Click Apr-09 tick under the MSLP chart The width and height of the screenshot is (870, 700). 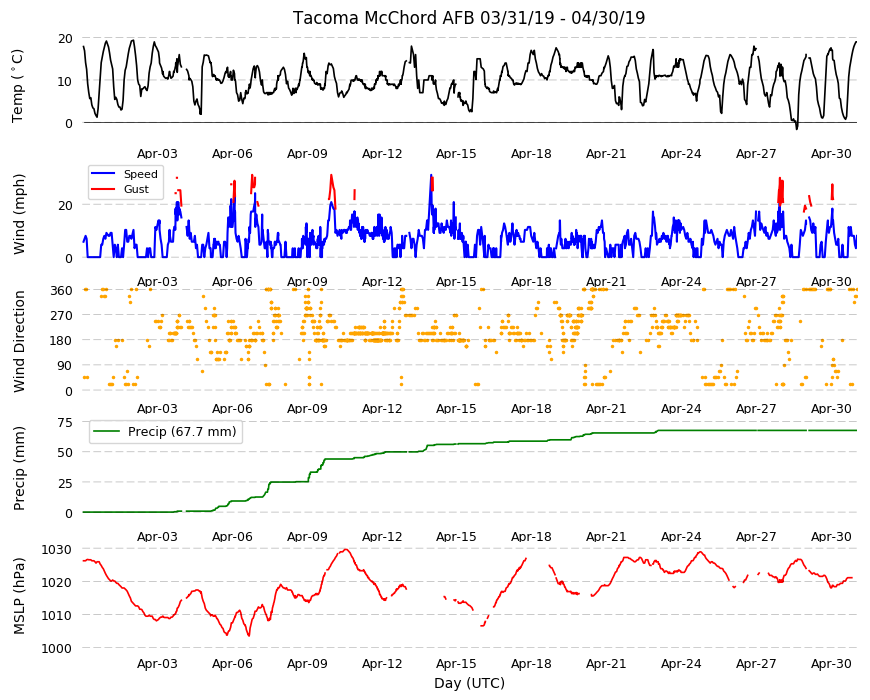(307, 663)
